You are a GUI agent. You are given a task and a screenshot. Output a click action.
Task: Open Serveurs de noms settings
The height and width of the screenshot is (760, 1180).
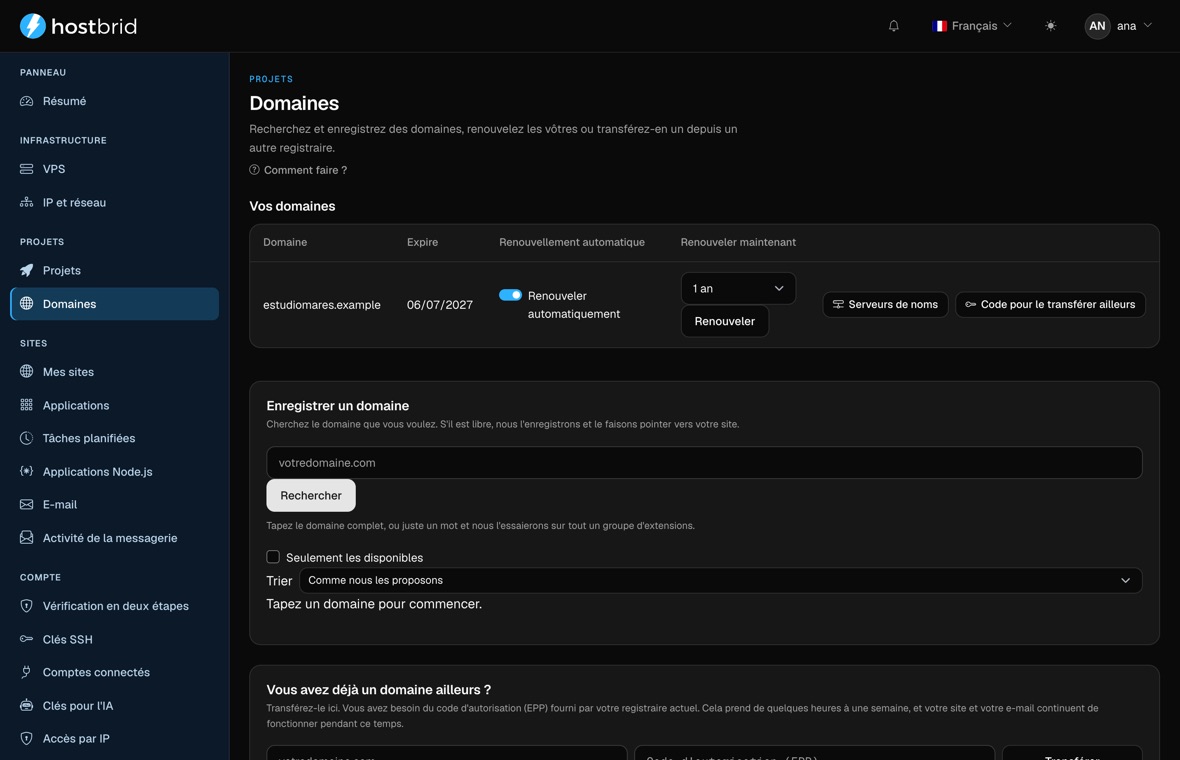(885, 304)
